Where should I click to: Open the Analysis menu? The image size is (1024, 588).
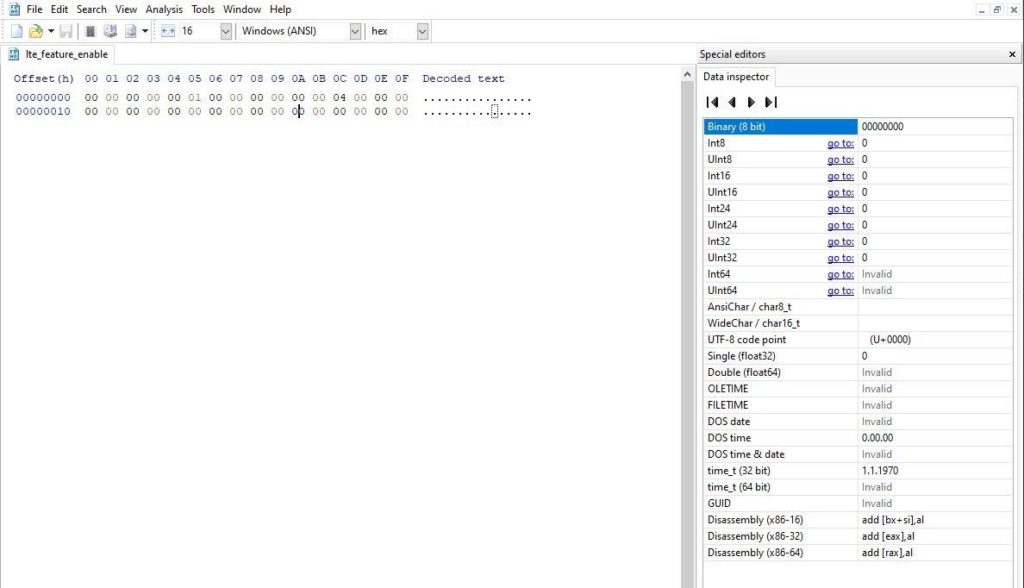(x=164, y=9)
